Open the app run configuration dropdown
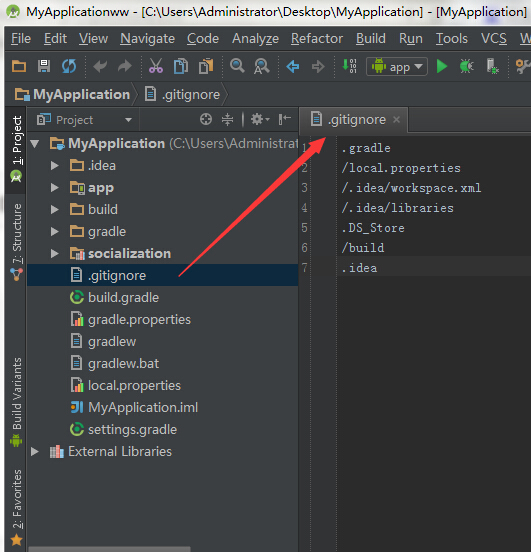 (x=397, y=67)
